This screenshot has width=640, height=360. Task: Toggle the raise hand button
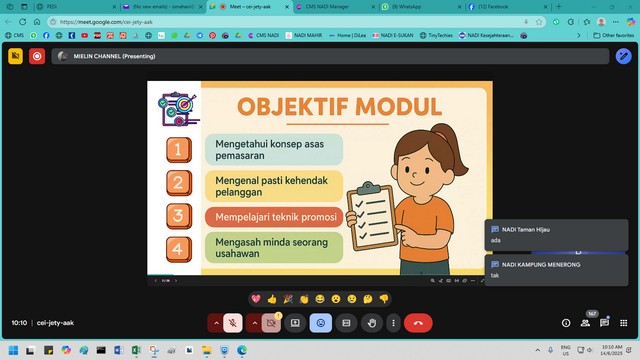[371, 323]
